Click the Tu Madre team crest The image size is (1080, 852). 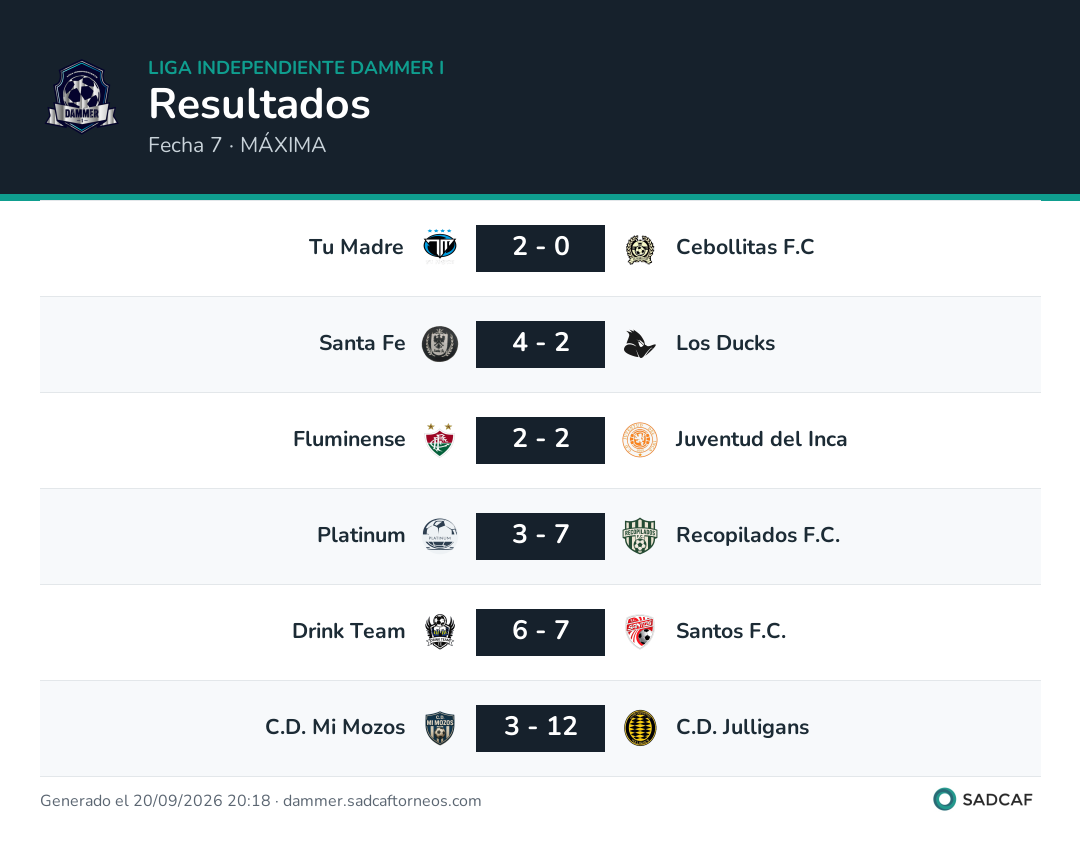click(439, 247)
